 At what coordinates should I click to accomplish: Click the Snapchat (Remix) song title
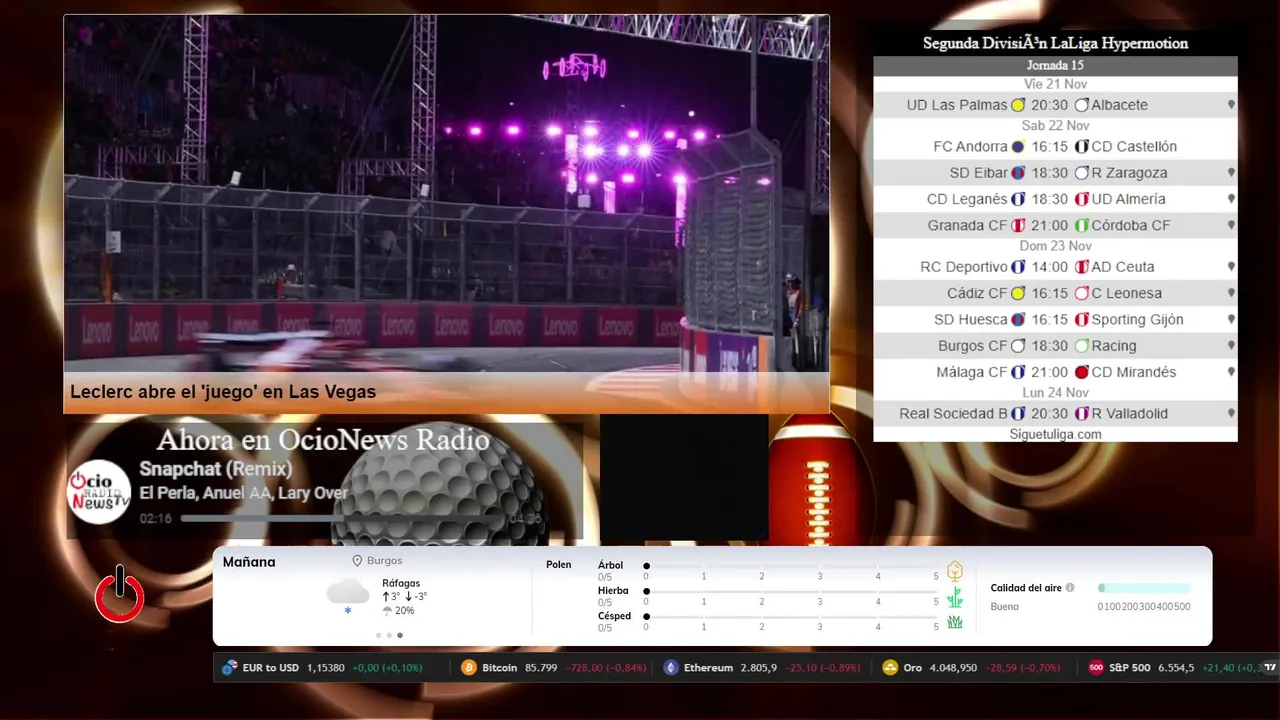pyautogui.click(x=216, y=469)
